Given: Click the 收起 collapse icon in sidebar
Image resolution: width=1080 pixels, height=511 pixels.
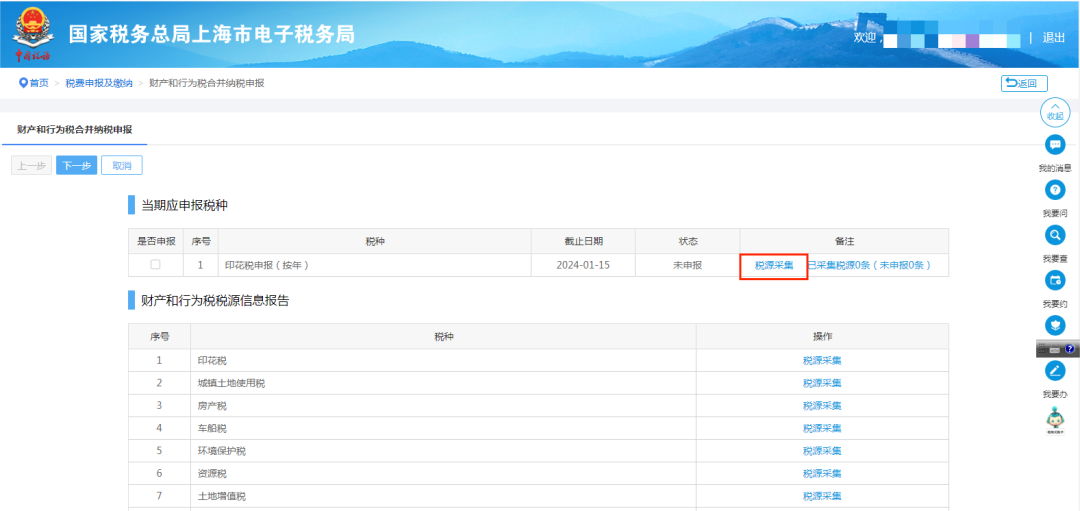Looking at the screenshot, I should coord(1055,113).
